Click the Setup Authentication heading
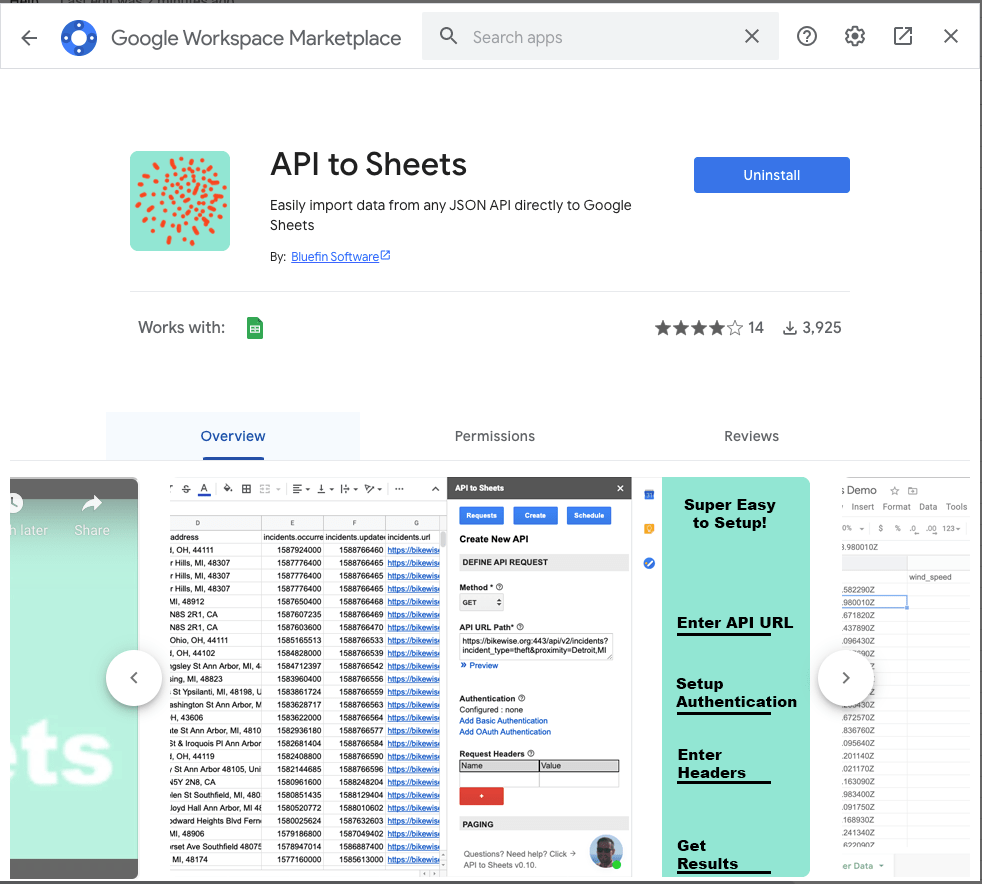 [x=736, y=693]
